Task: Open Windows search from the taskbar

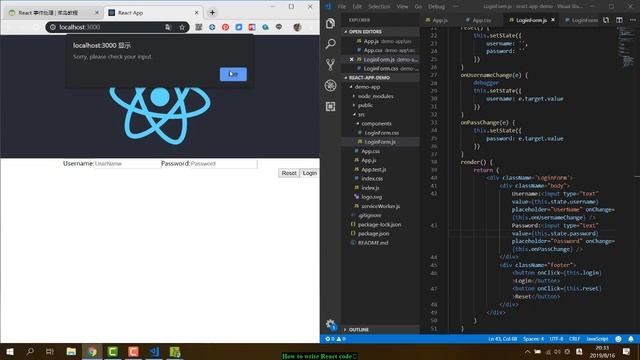Action: pos(30,351)
